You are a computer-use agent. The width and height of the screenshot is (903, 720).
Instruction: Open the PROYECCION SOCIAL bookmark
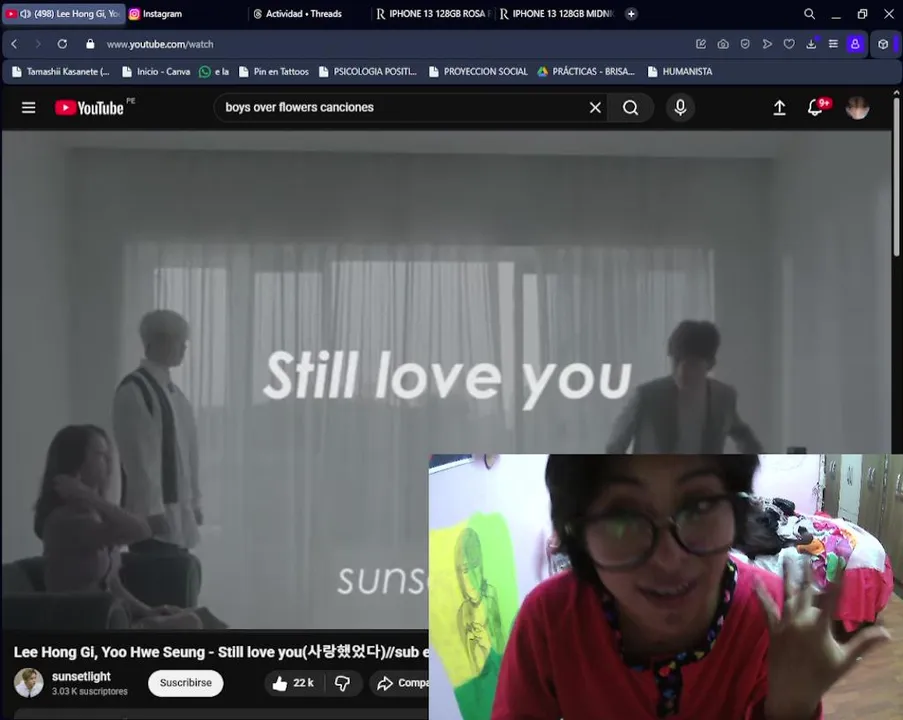pyautogui.click(x=478, y=71)
